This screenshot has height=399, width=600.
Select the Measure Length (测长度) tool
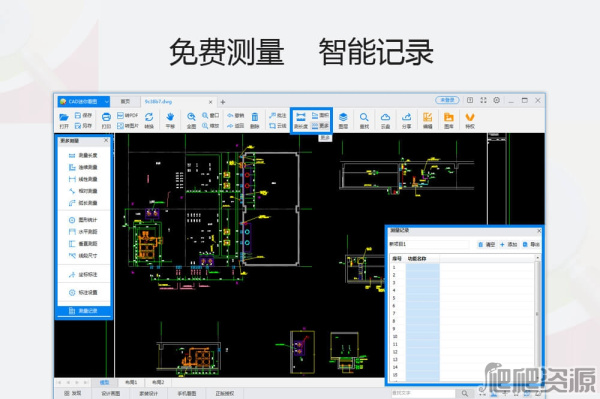[x=301, y=121]
